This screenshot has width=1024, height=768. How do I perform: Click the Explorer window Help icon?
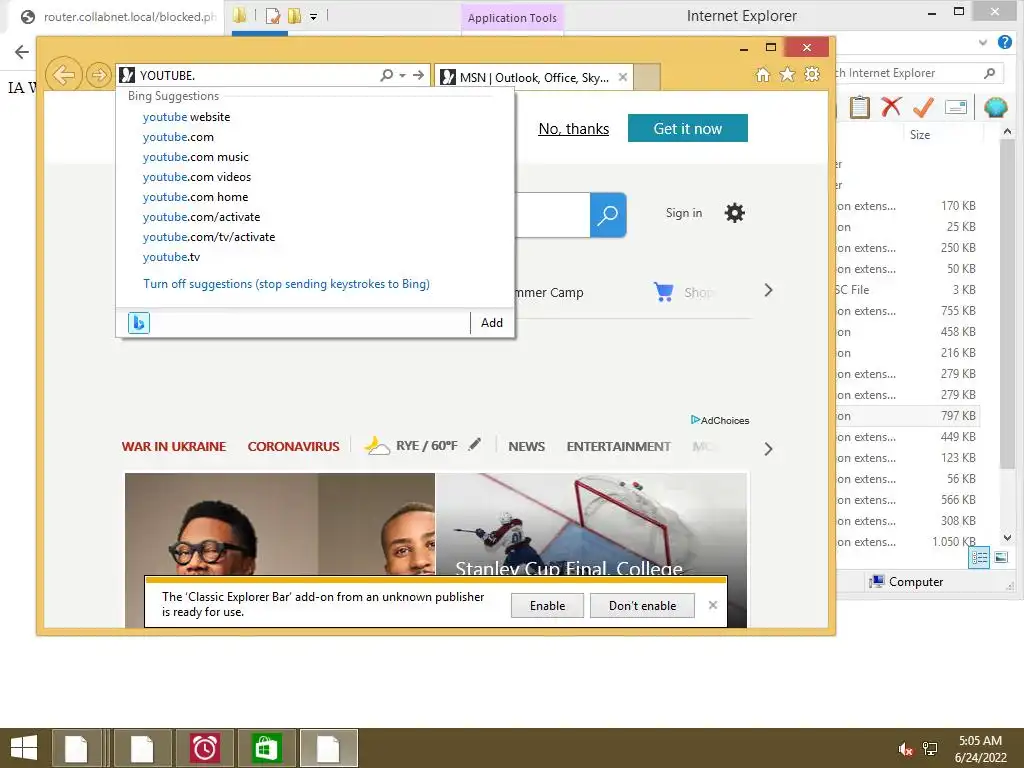[x=1005, y=42]
